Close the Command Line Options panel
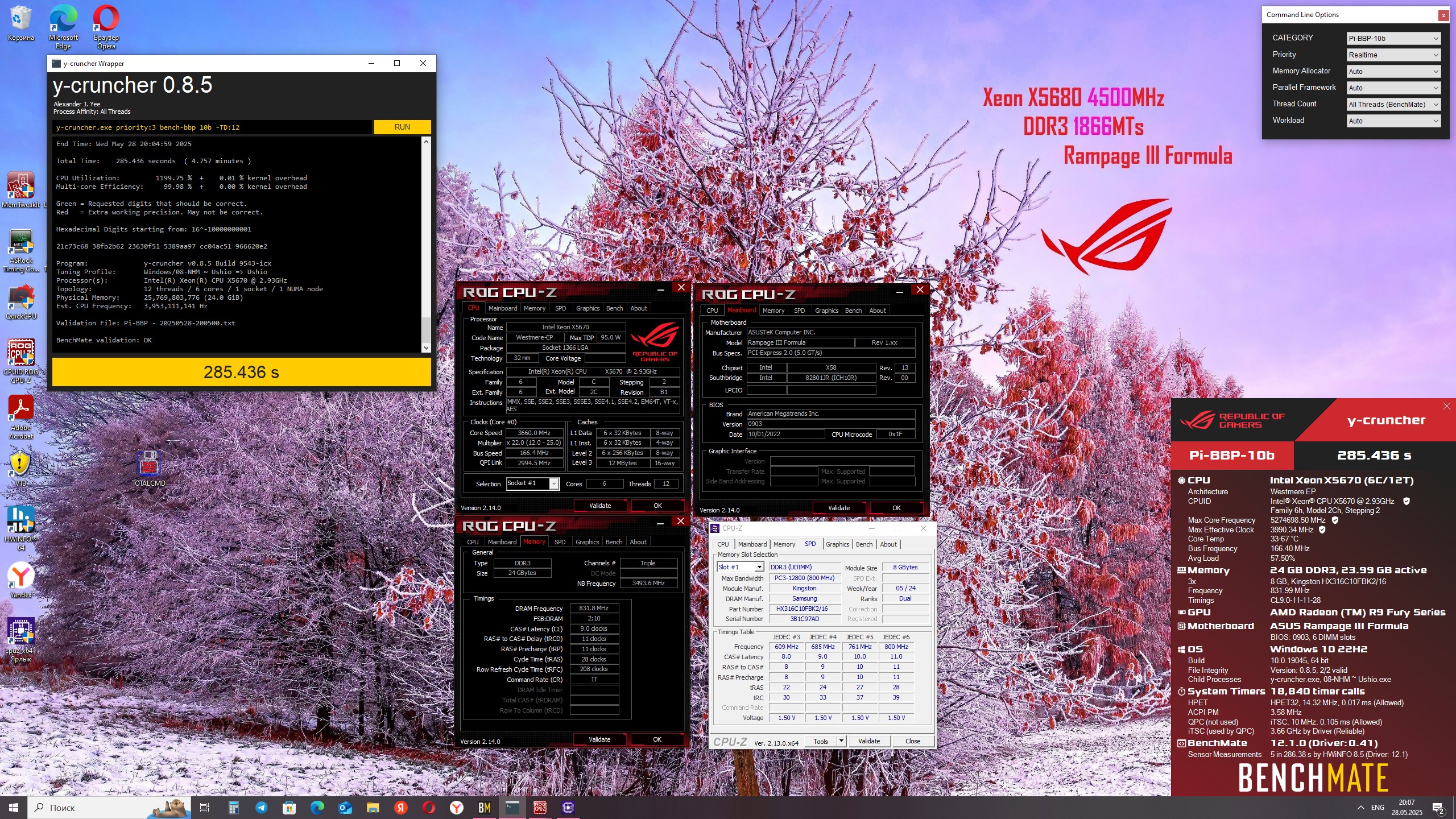Screen dimensions: 1456x819 [x=1443, y=15]
